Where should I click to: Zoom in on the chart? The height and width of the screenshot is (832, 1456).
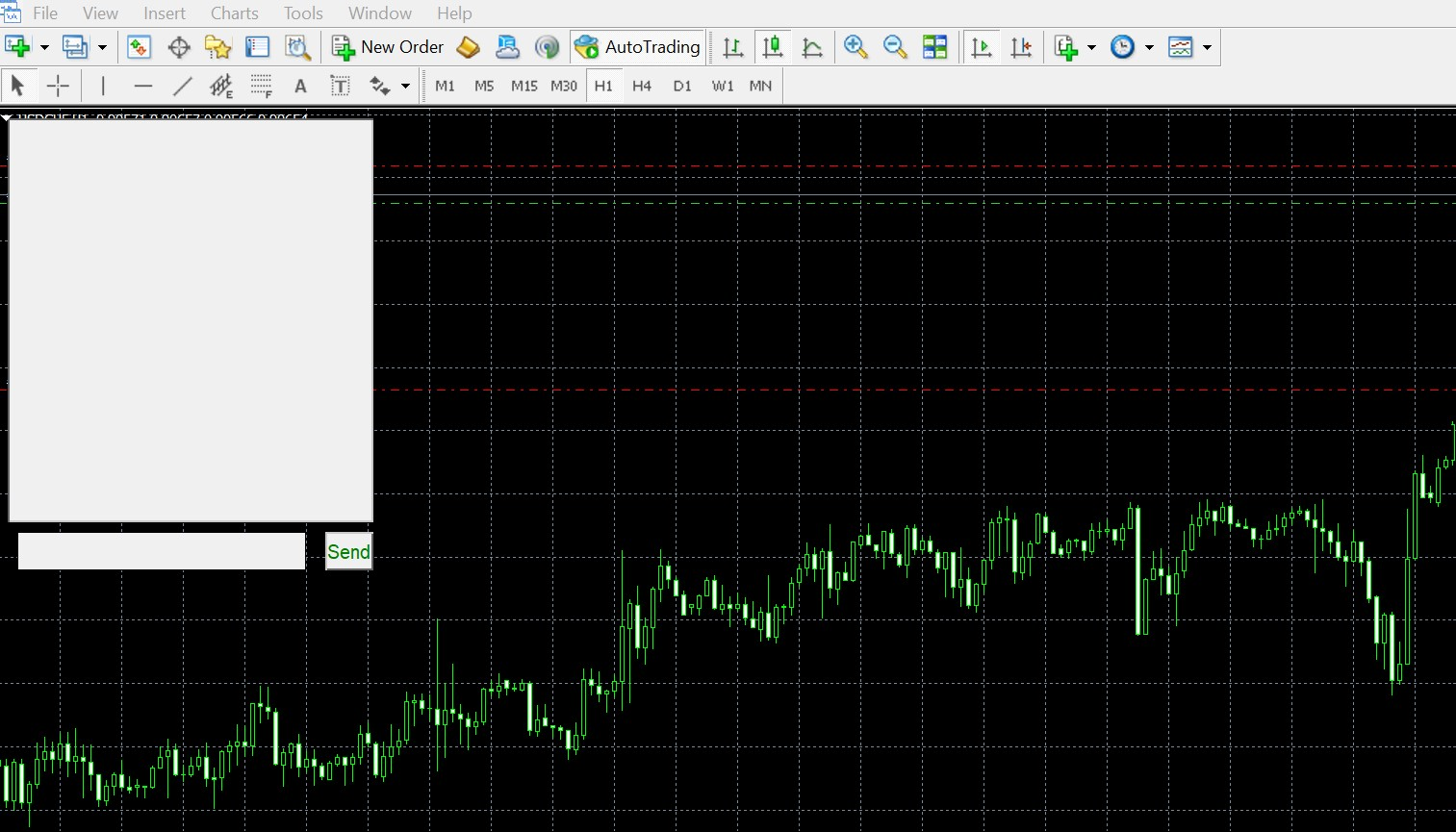point(856,47)
